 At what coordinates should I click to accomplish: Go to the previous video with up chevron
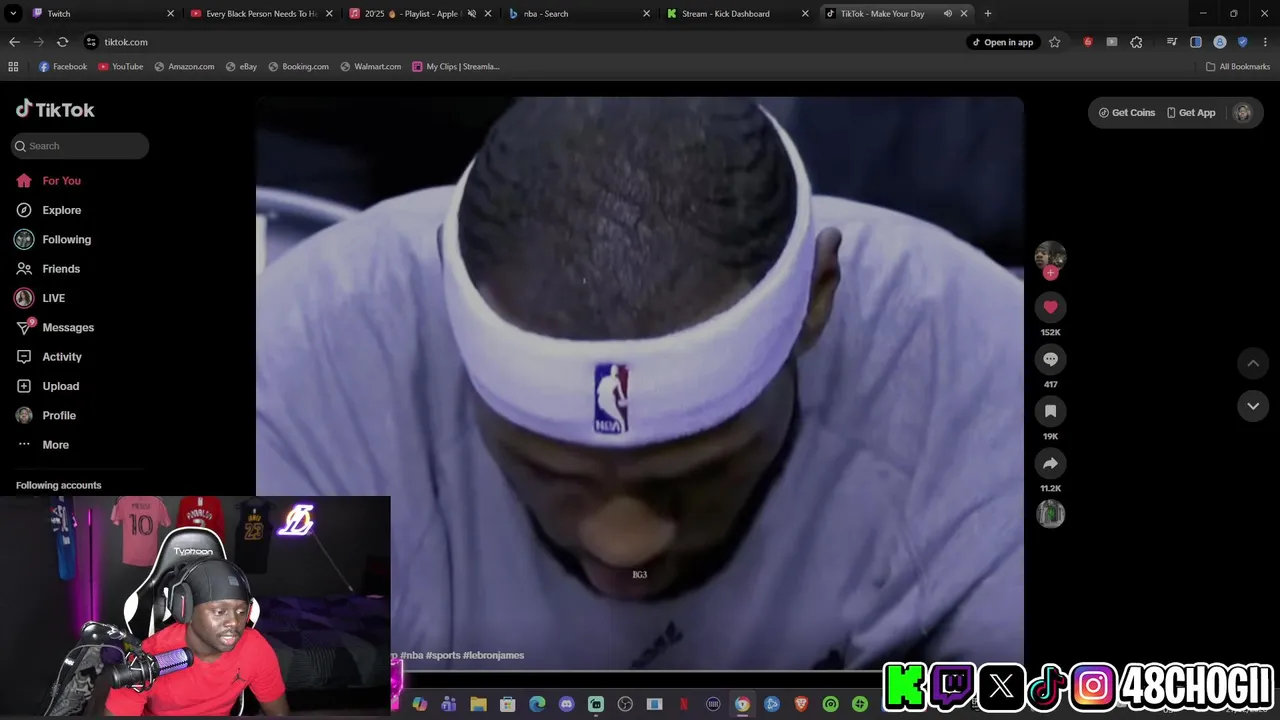pyautogui.click(x=1253, y=363)
